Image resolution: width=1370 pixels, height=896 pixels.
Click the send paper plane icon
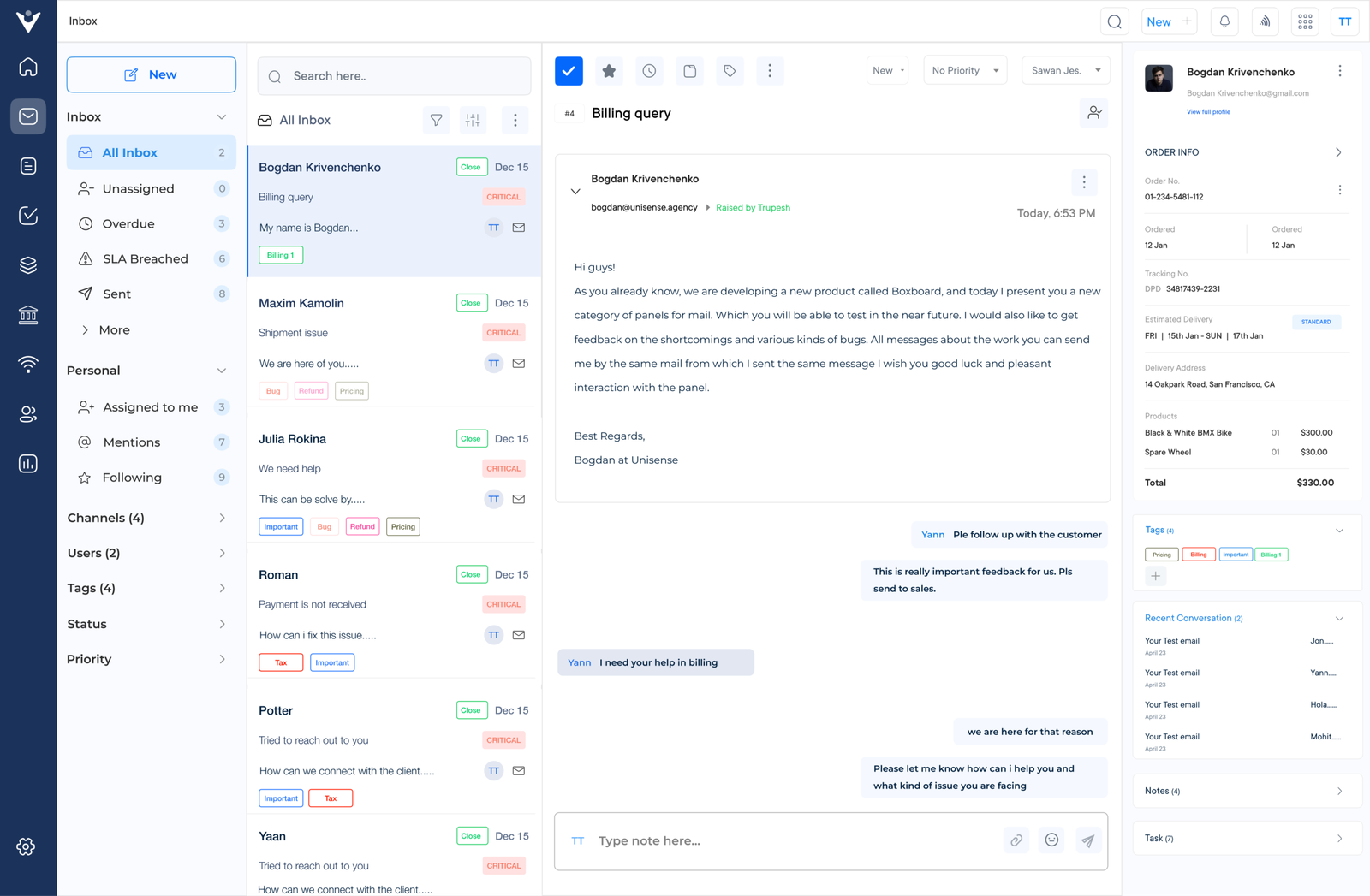point(1087,840)
